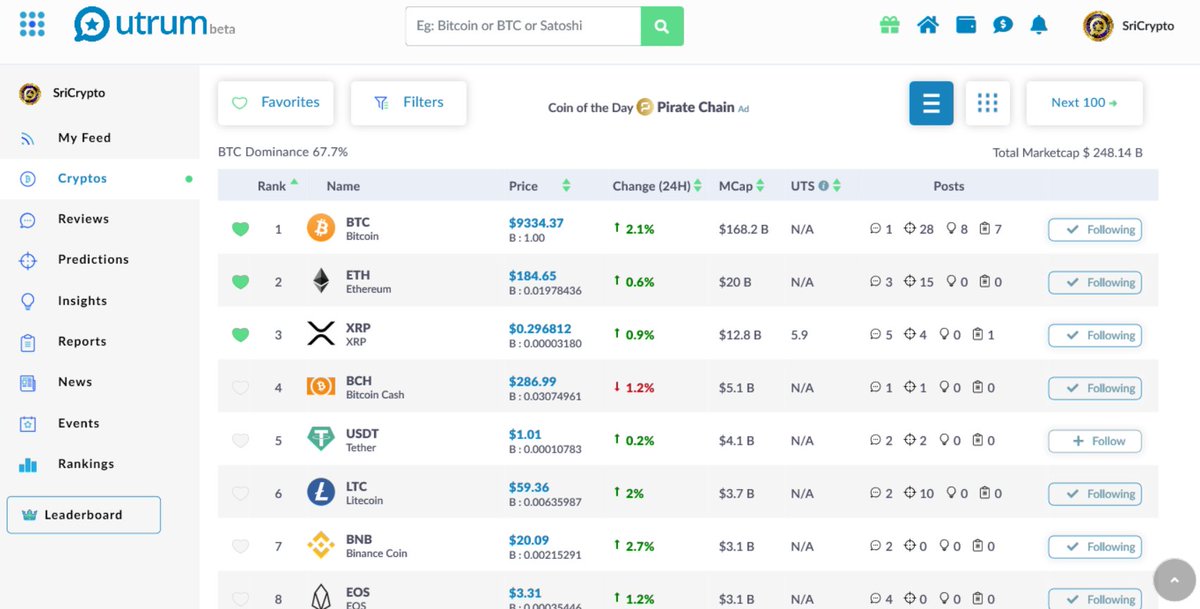1200x609 pixels.
Task: Favorite Tether by clicking its heart
Action: [x=240, y=440]
